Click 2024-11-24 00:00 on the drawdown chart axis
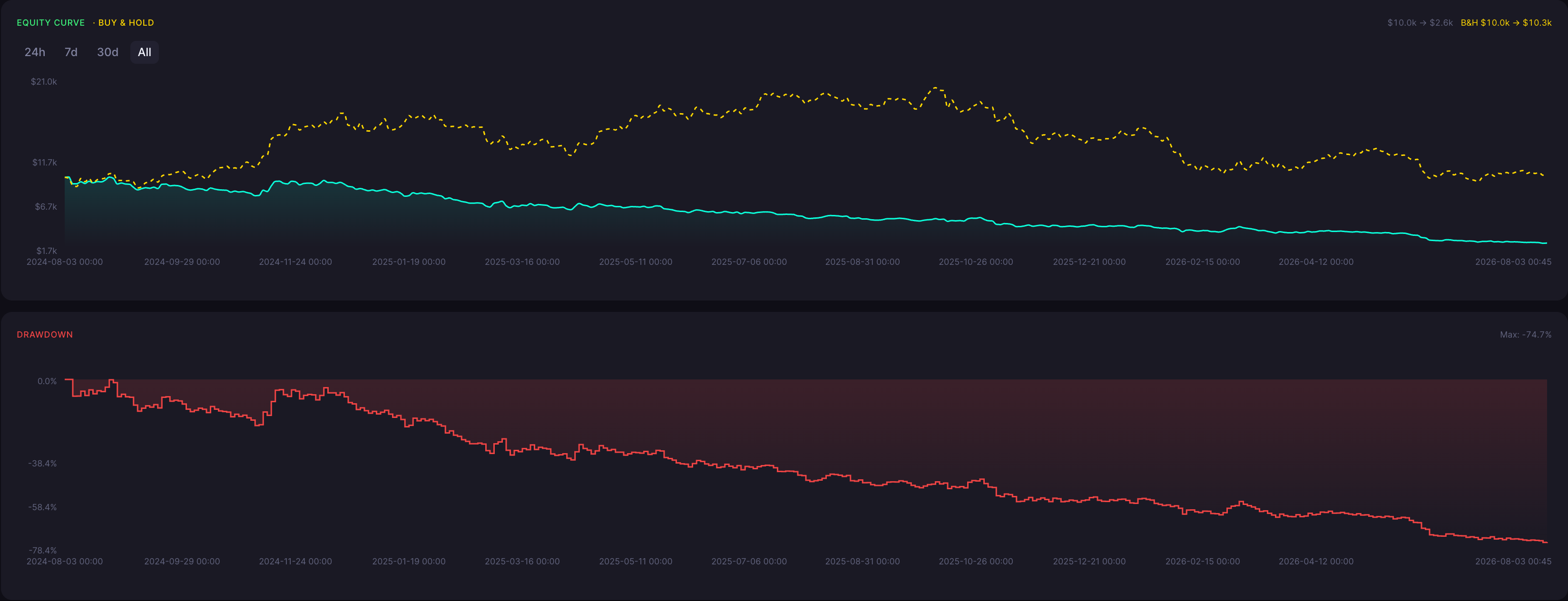Screen dimensions: 1568x601 pyautogui.click(x=295, y=562)
